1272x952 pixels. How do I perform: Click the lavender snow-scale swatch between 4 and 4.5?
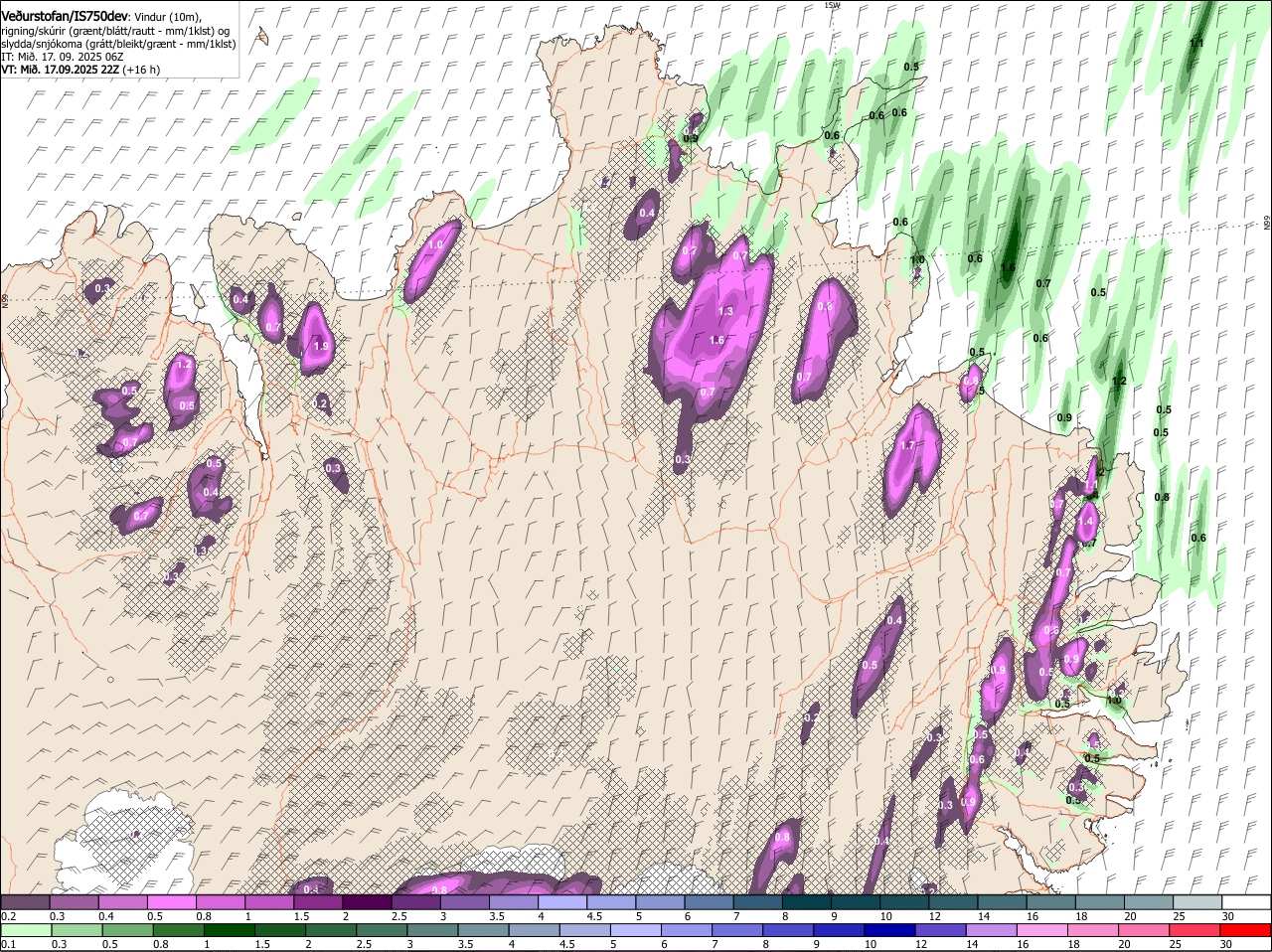561,902
